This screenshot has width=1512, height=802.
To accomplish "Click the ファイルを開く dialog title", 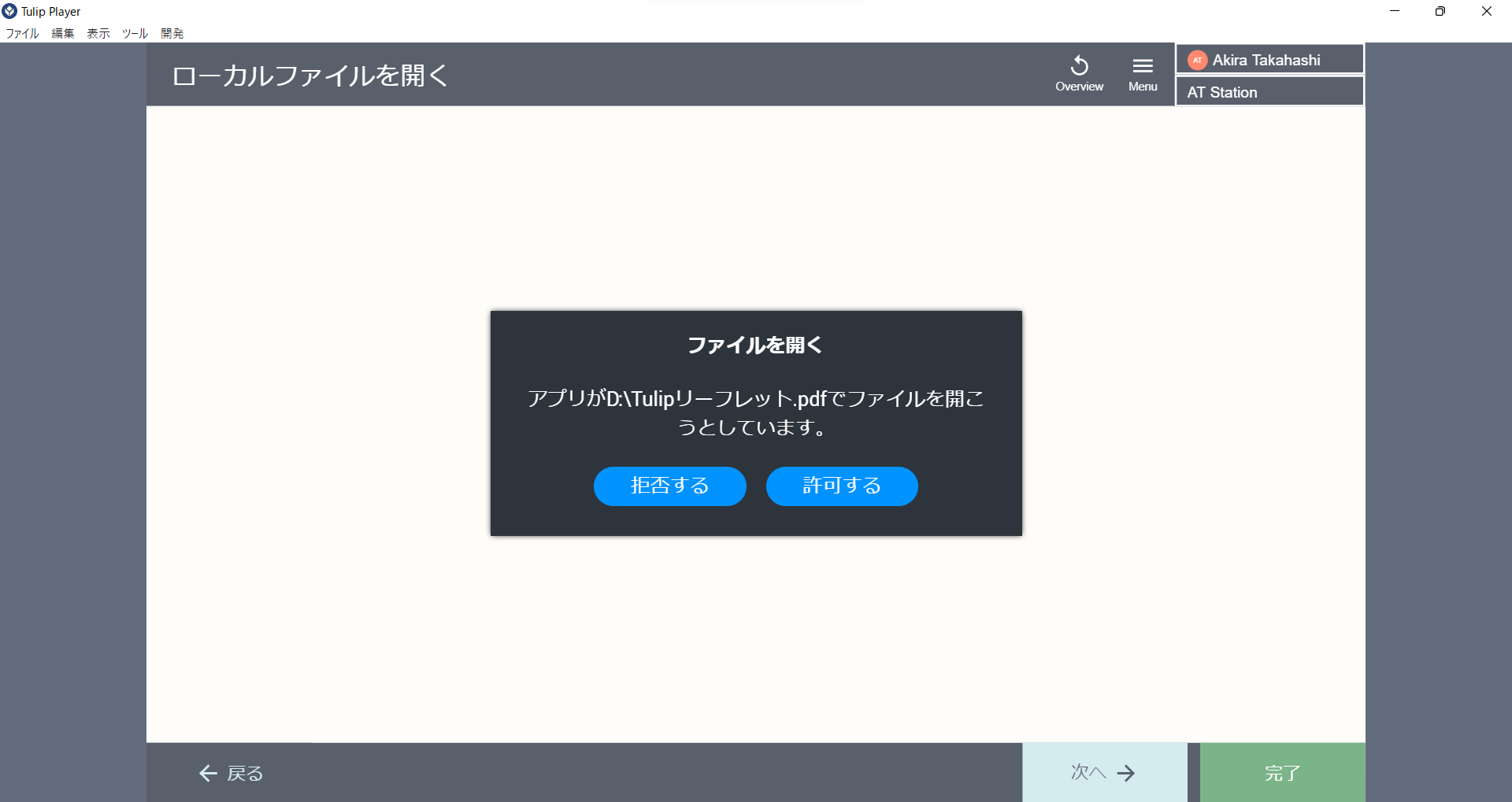I will [755, 345].
